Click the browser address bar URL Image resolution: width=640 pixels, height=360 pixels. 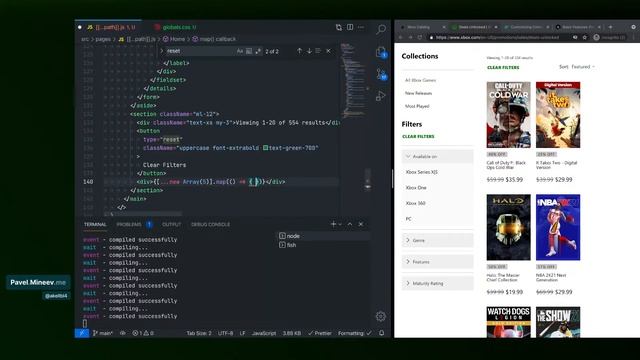tap(497, 37)
